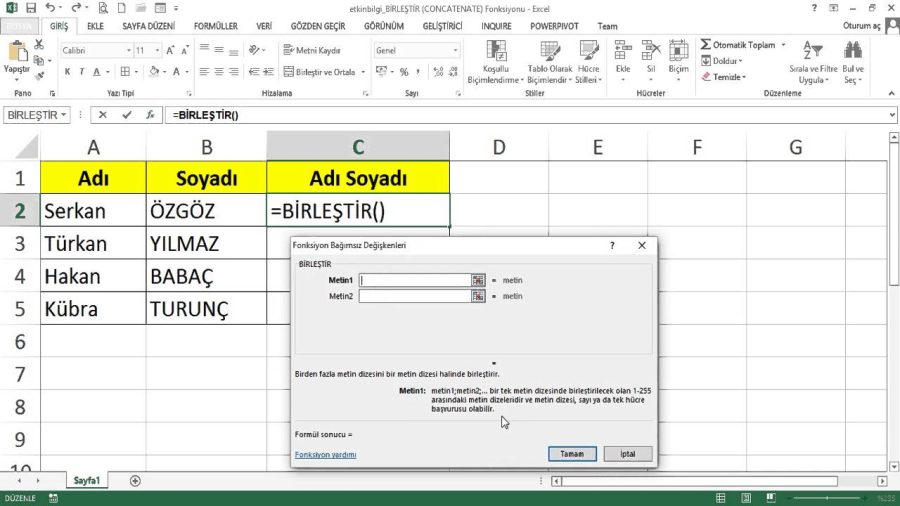The width and height of the screenshot is (900, 506).
Task: Click the Yapıştır paste icon
Action: coord(16,54)
